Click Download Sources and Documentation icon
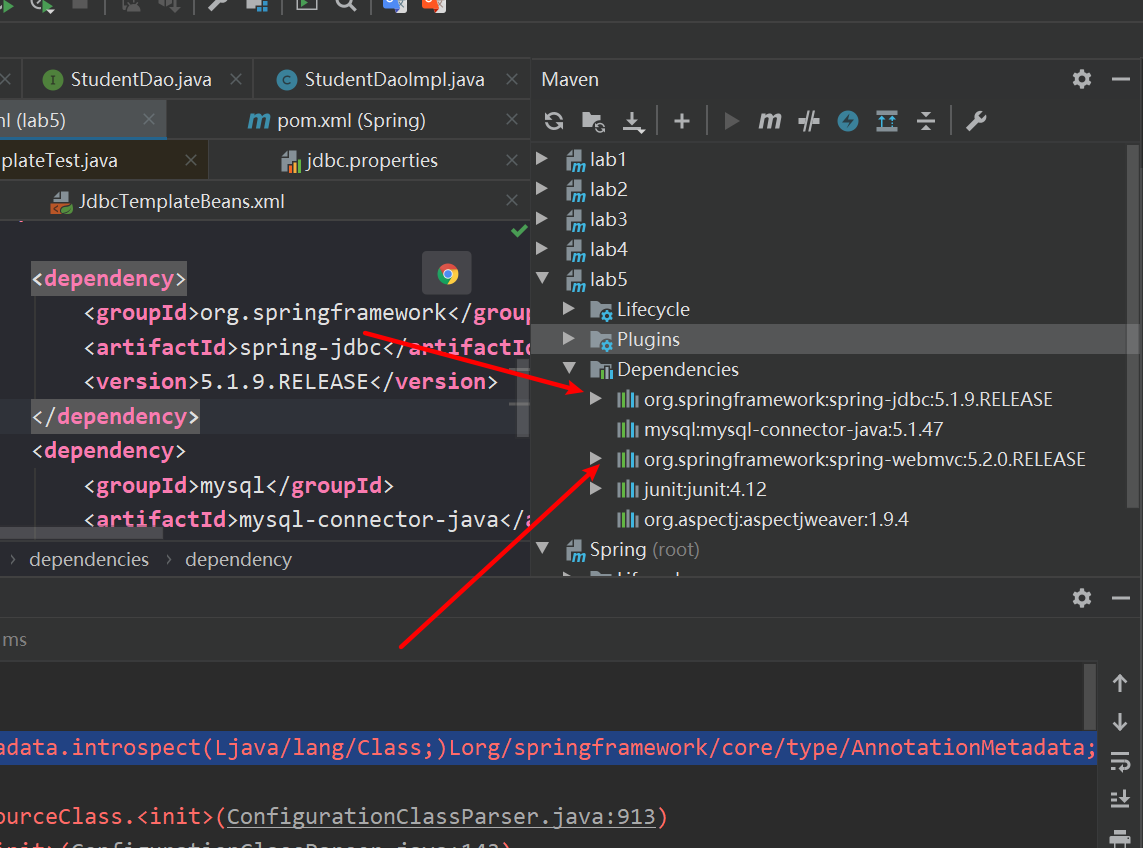 pyautogui.click(x=632, y=121)
